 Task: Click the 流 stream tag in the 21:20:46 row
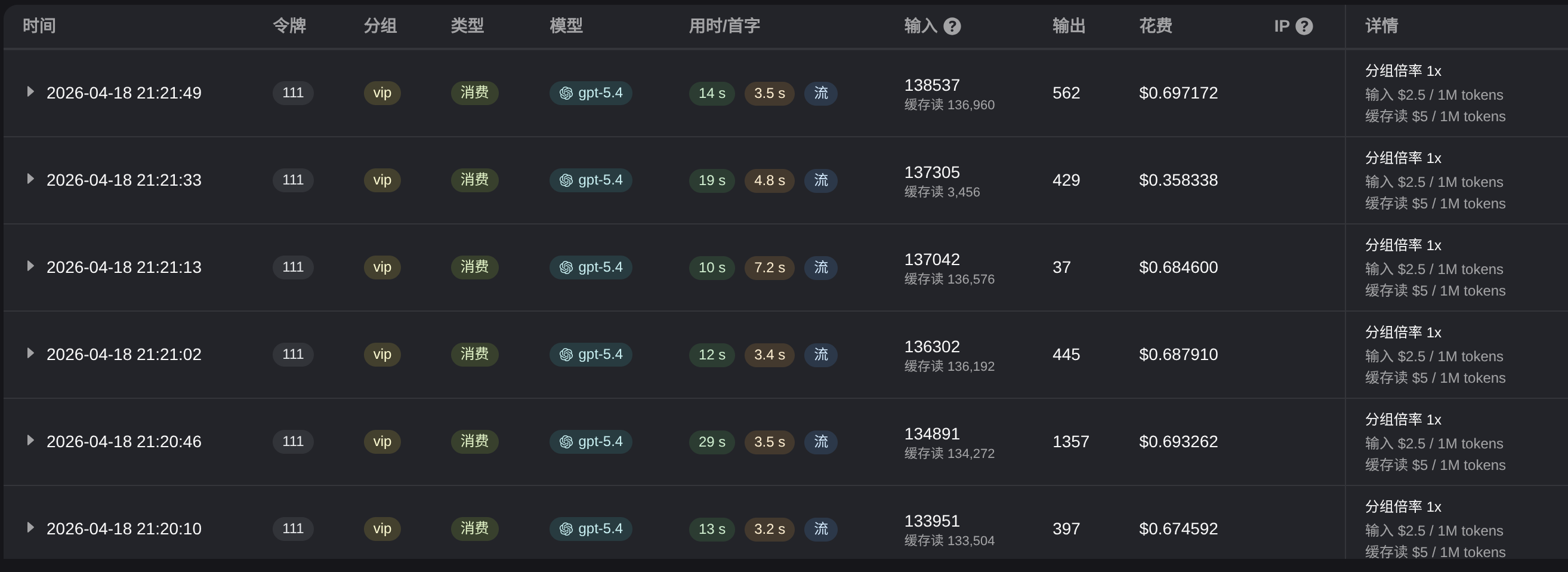(x=821, y=442)
